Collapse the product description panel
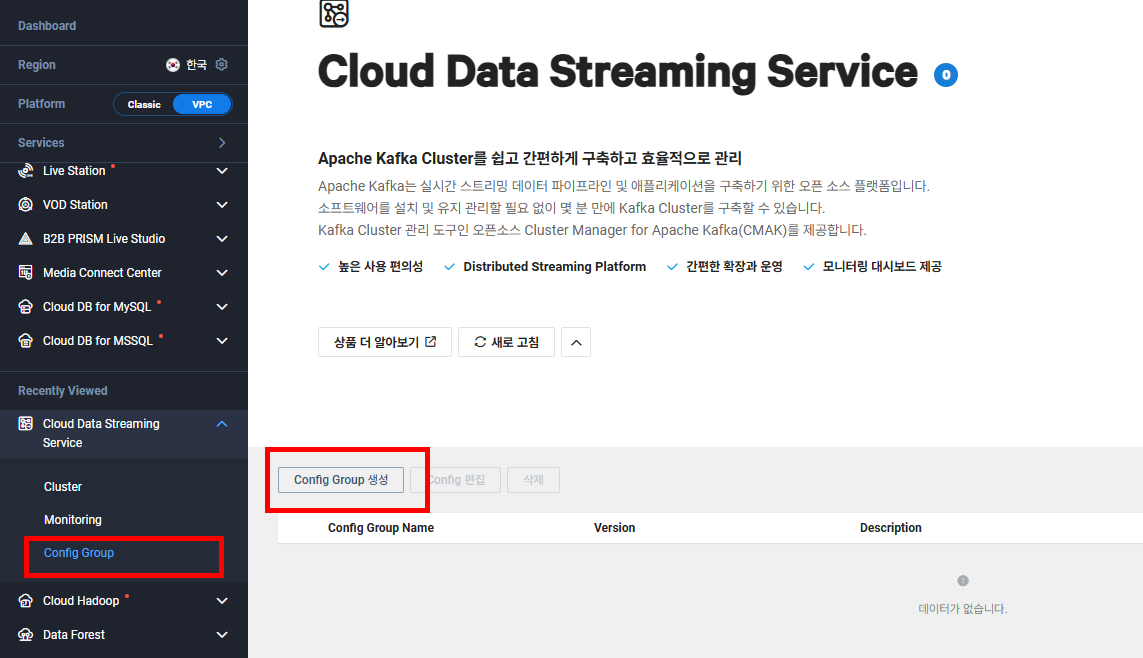 click(576, 342)
